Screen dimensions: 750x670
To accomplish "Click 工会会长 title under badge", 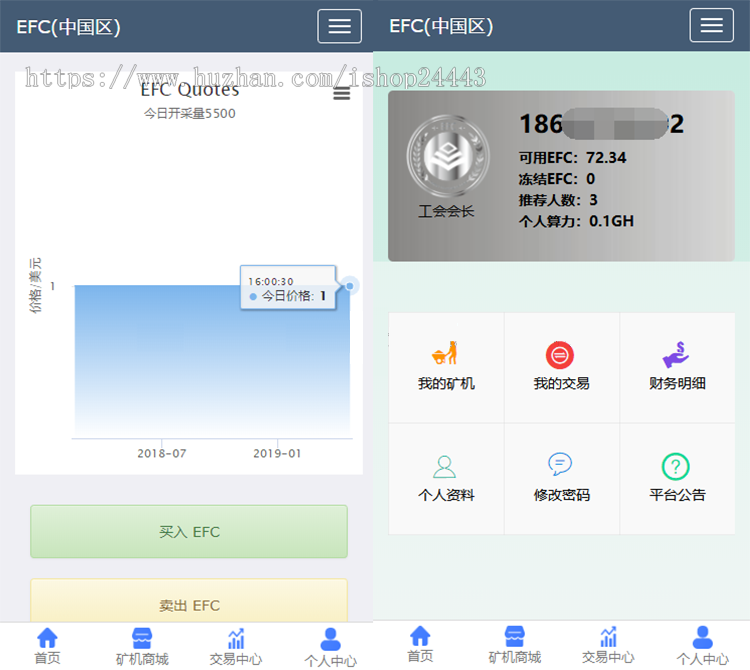I will [x=446, y=211].
